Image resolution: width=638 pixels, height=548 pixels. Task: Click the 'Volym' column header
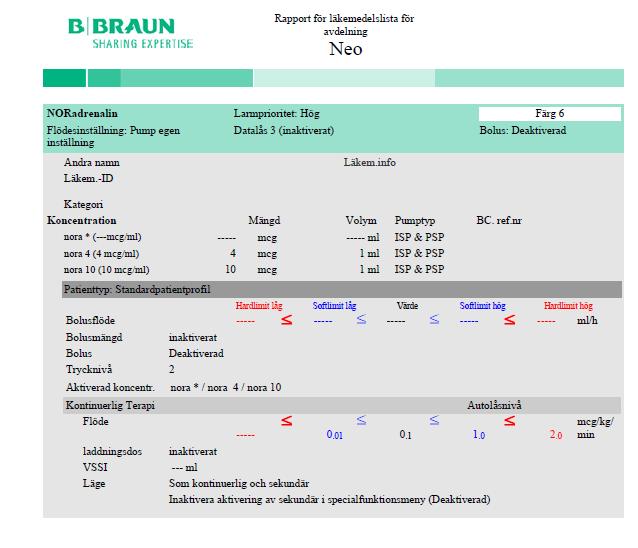361,221
